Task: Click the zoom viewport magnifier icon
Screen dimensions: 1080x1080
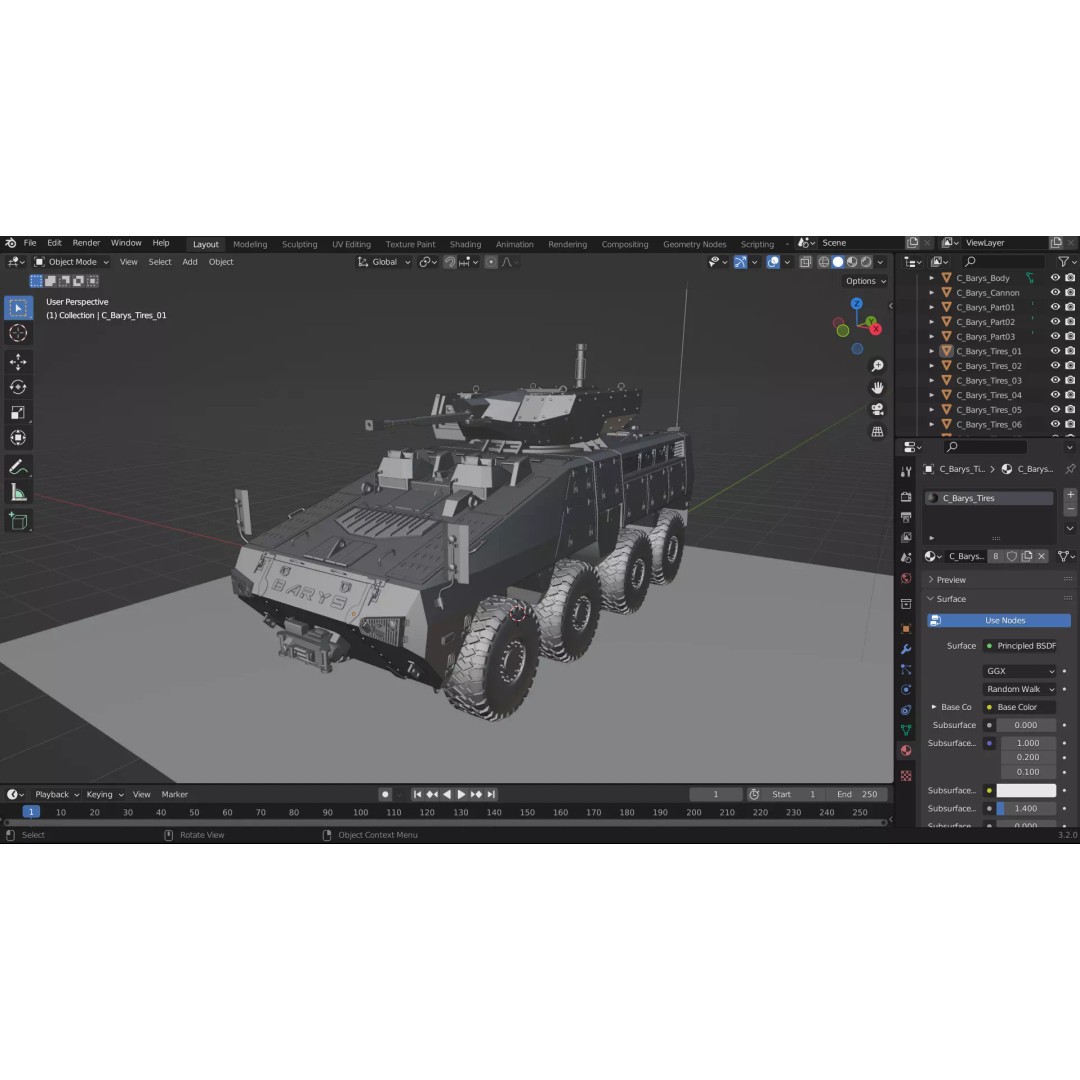Action: pyautogui.click(x=877, y=366)
